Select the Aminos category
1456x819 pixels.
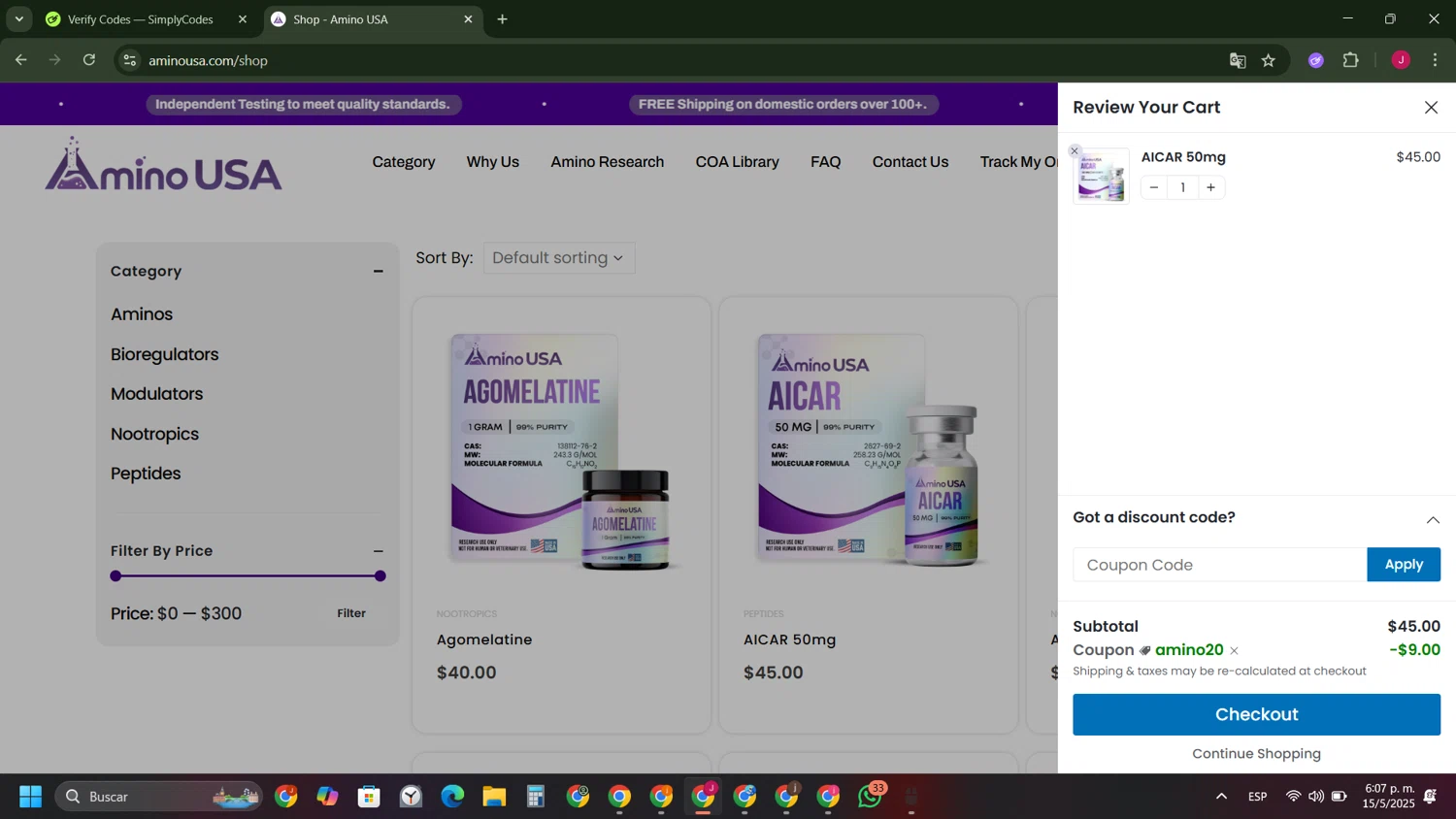point(142,314)
